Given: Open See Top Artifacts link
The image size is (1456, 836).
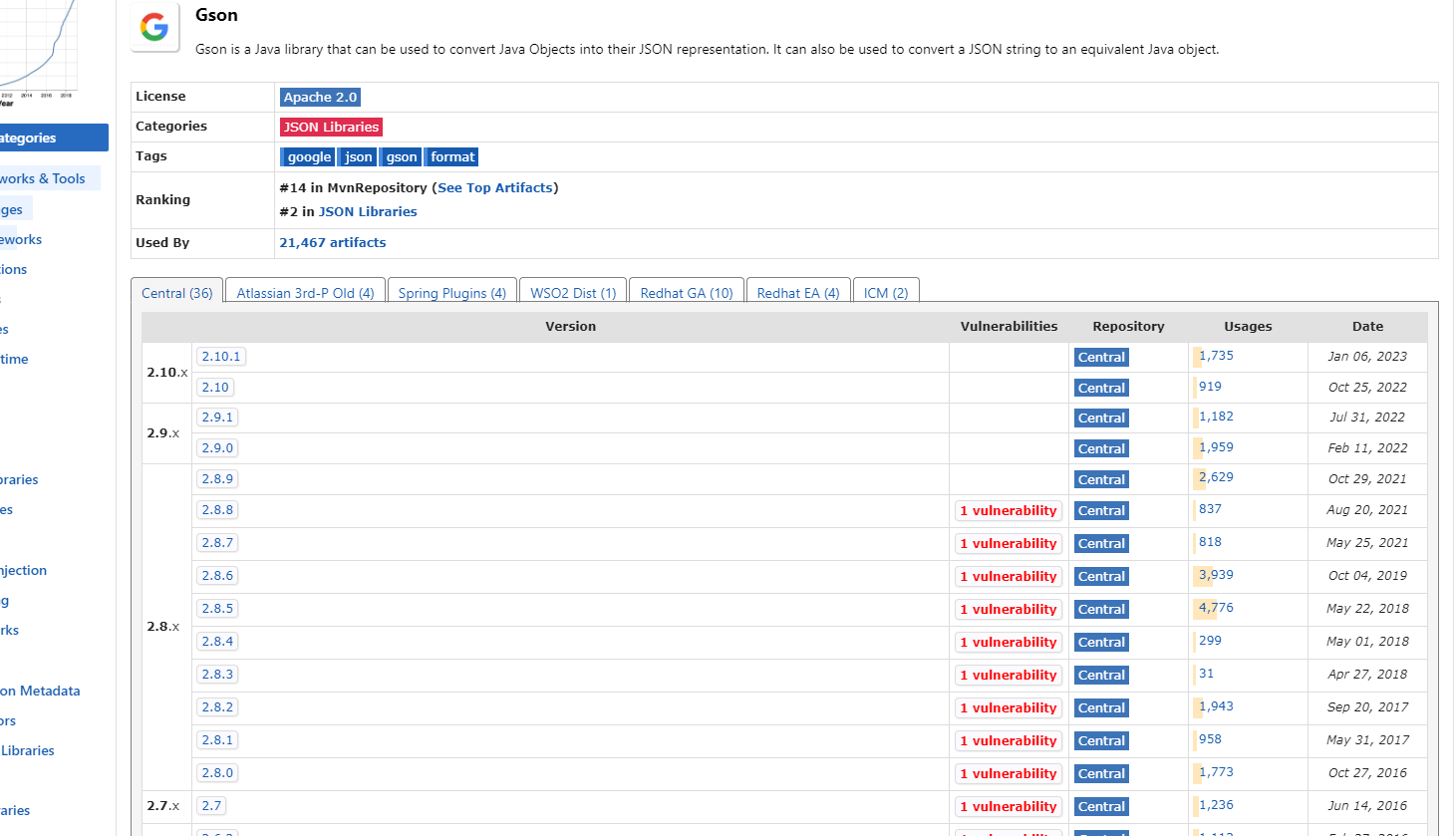Looking at the screenshot, I should coord(495,187).
